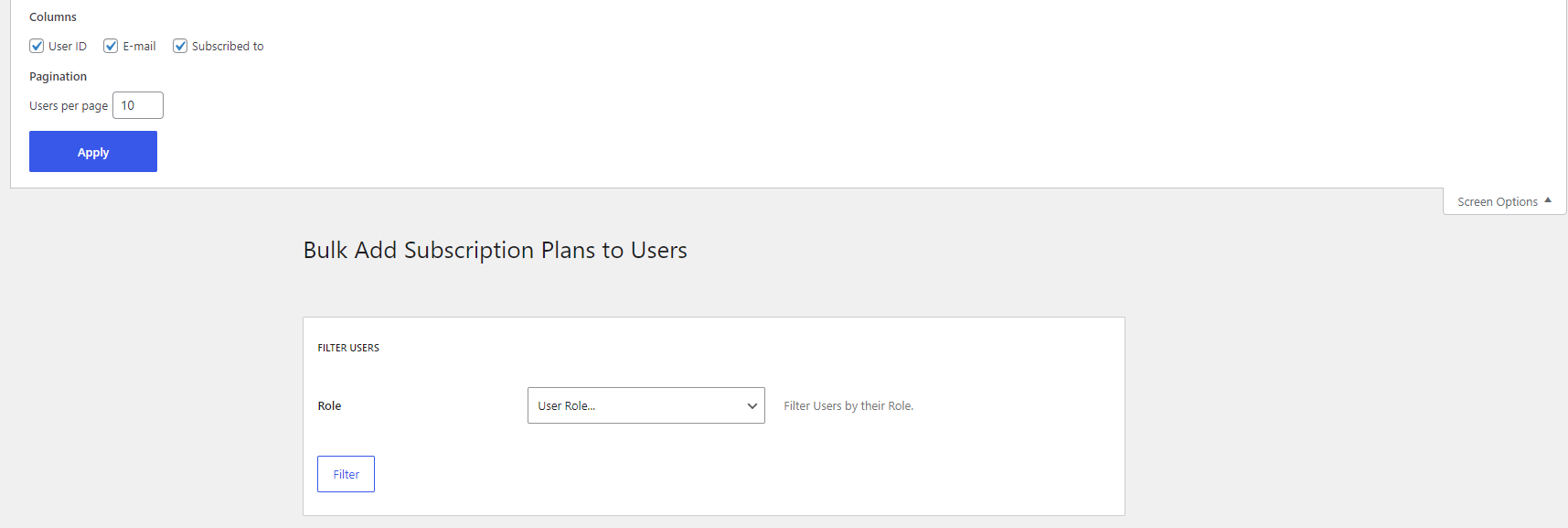Uncheck the User ID column checkbox
This screenshot has width=1568, height=528.
(37, 46)
